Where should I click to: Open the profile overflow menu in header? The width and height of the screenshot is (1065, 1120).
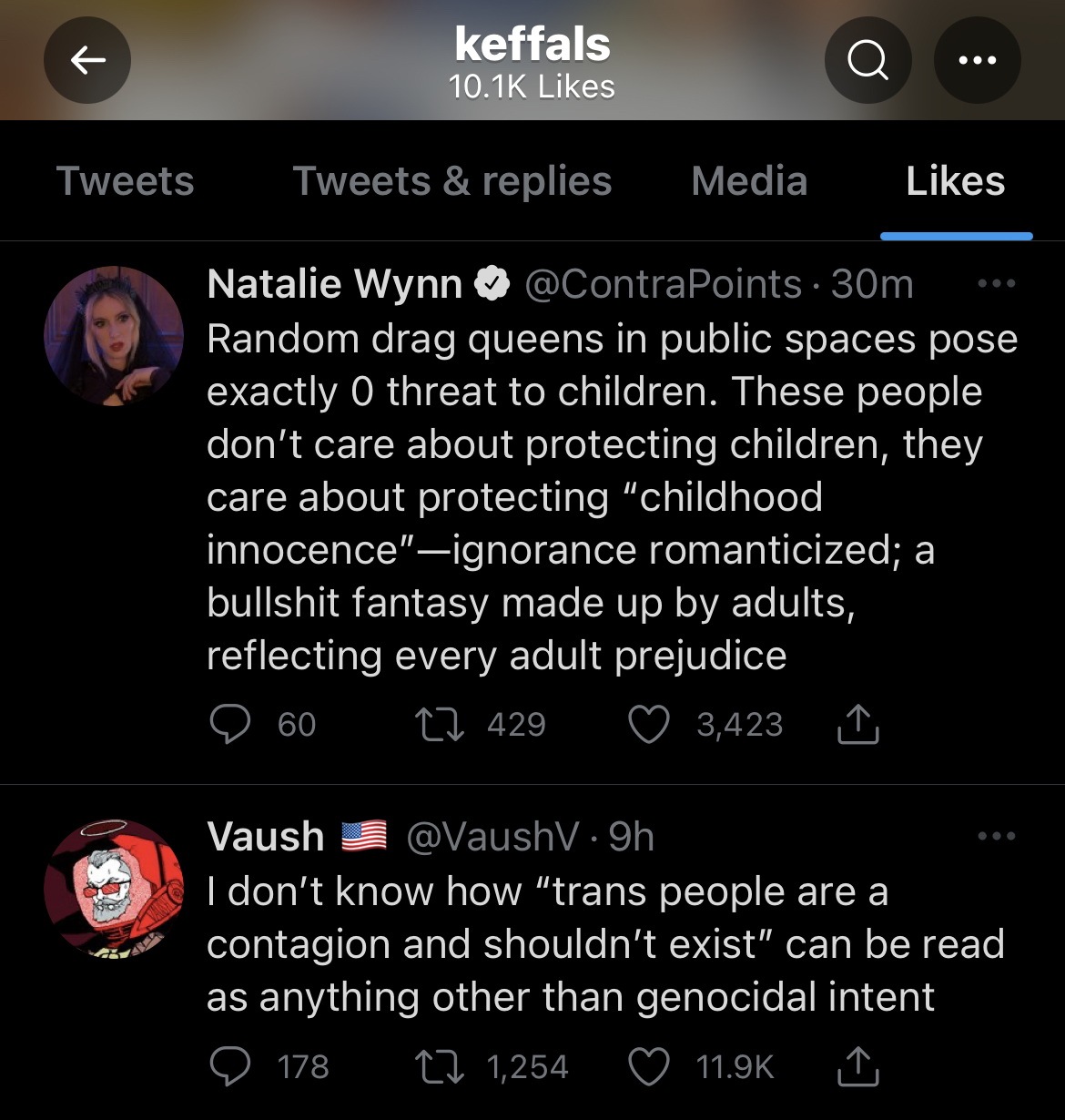[978, 60]
